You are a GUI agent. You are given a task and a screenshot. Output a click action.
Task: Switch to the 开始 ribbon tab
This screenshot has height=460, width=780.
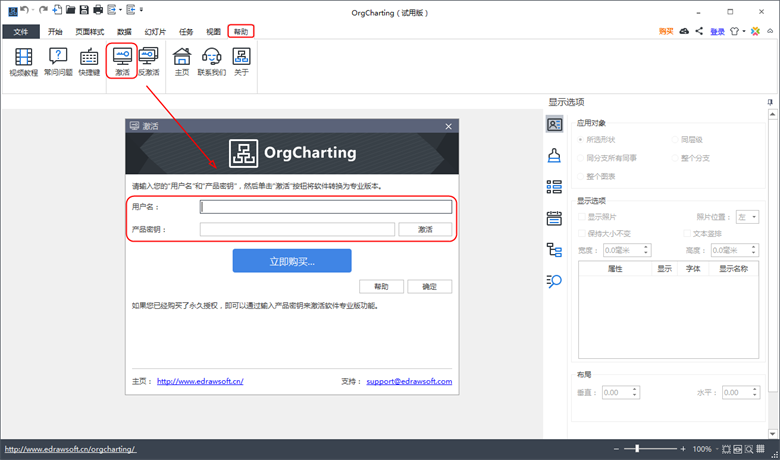(55, 32)
